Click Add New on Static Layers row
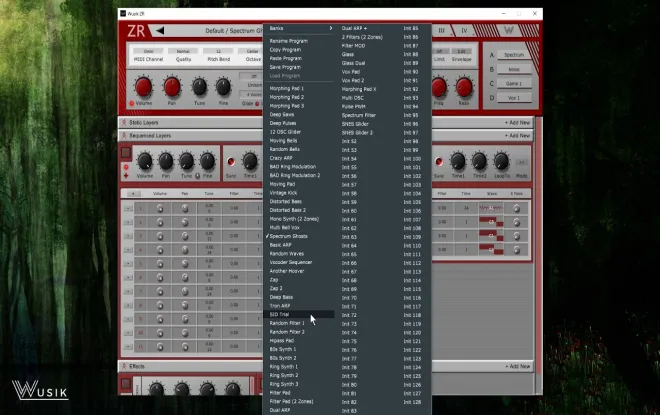 (x=517, y=122)
